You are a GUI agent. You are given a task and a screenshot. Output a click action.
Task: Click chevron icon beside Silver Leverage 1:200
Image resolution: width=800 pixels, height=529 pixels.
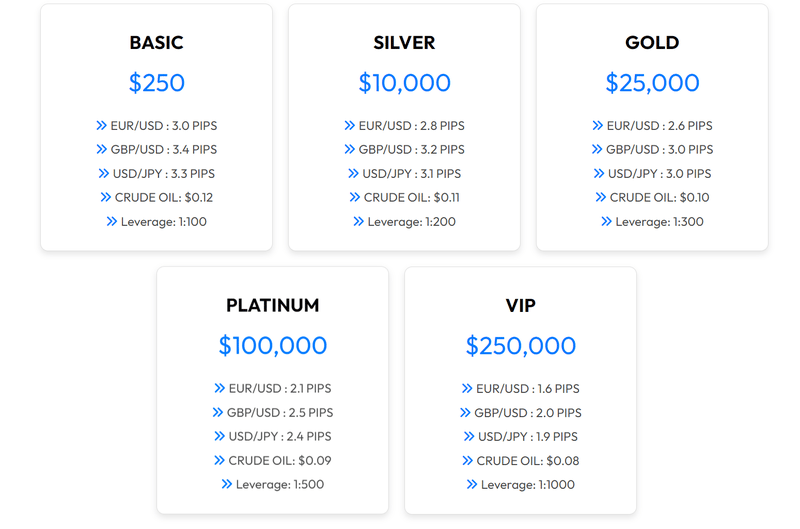(358, 222)
